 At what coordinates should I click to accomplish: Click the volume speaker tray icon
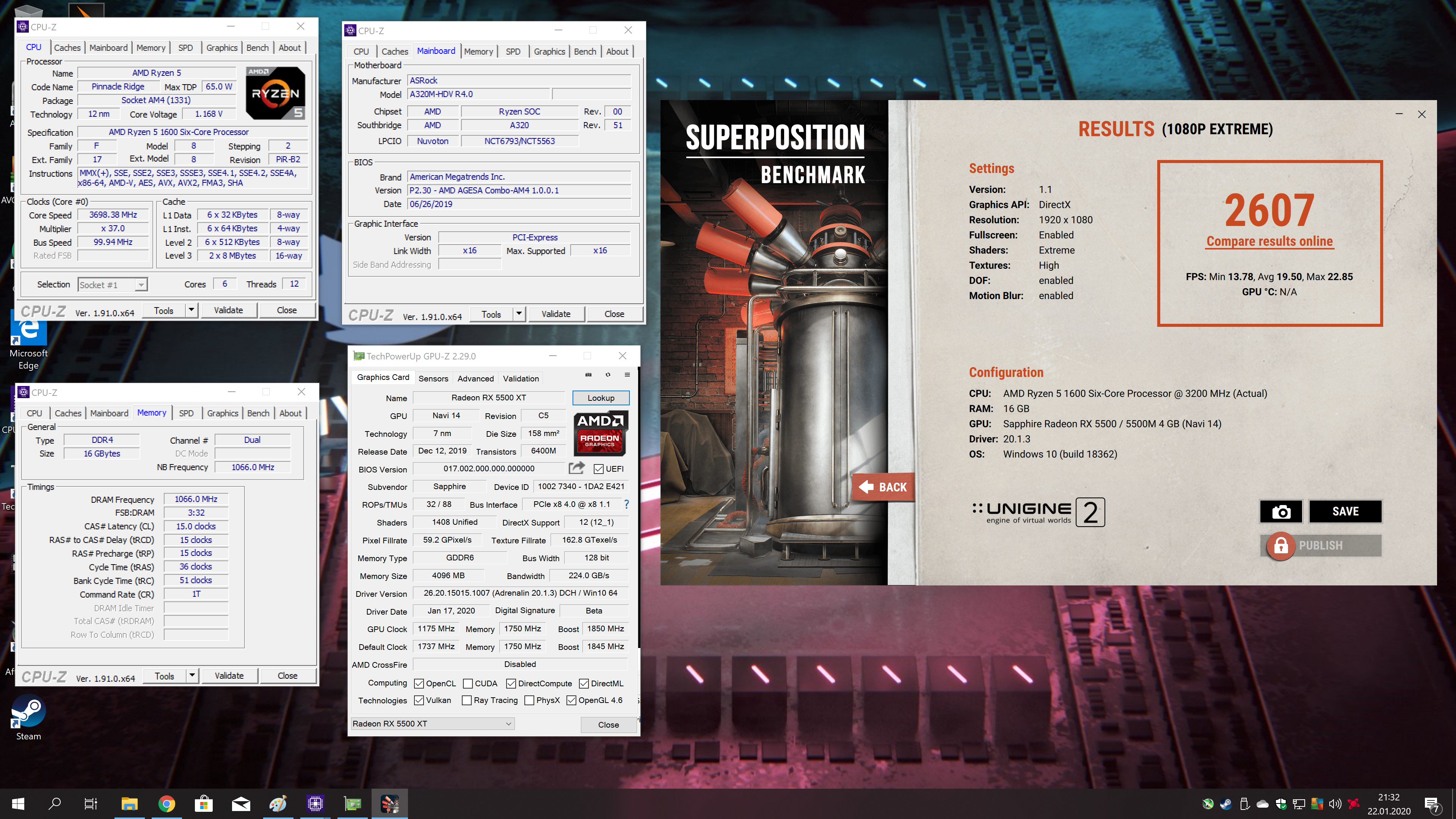pyautogui.click(x=1335, y=803)
